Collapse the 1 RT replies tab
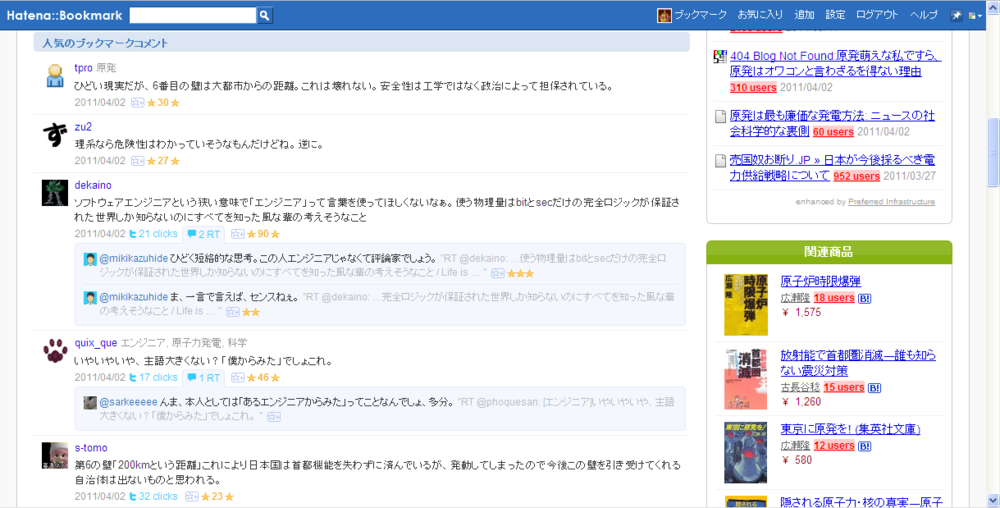This screenshot has width=1000, height=508. tap(203, 378)
